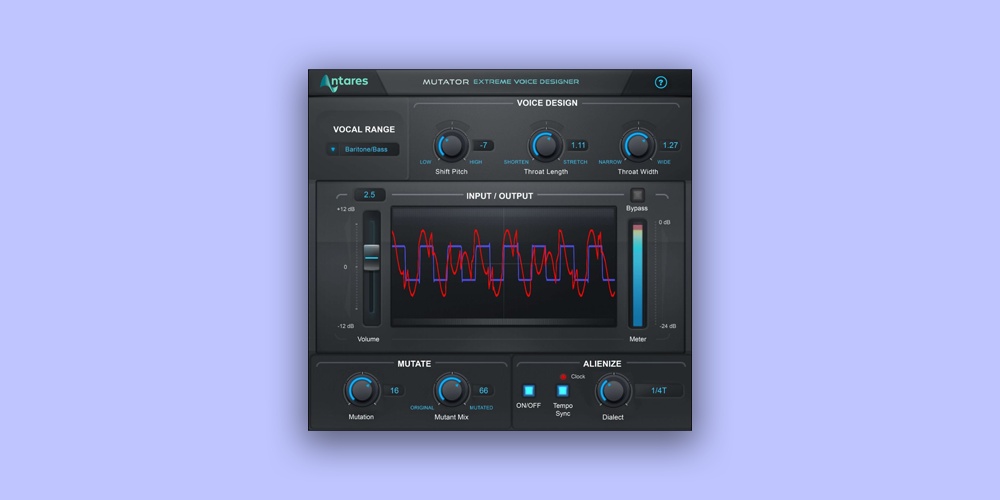Screen dimensions: 1000x500
Task: Click the Throat Width knob
Action: (636, 146)
